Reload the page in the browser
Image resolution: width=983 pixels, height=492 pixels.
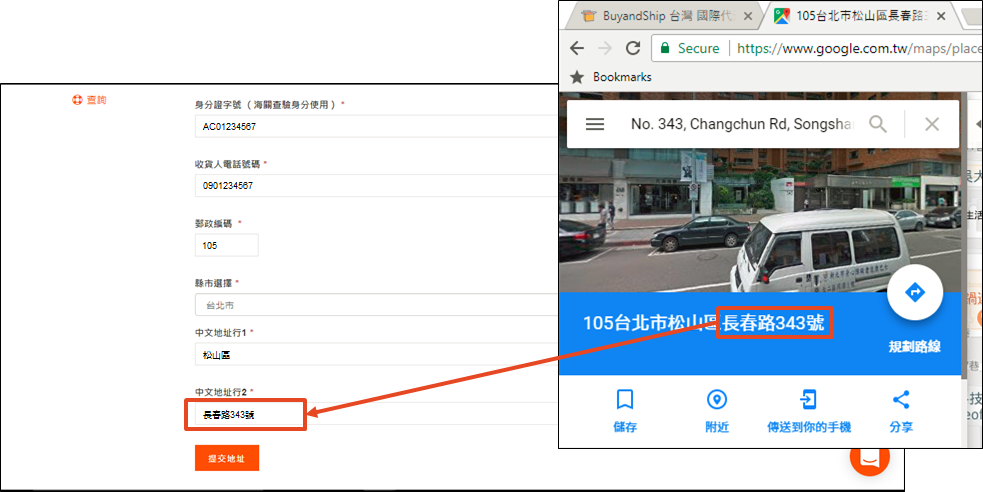(633, 48)
